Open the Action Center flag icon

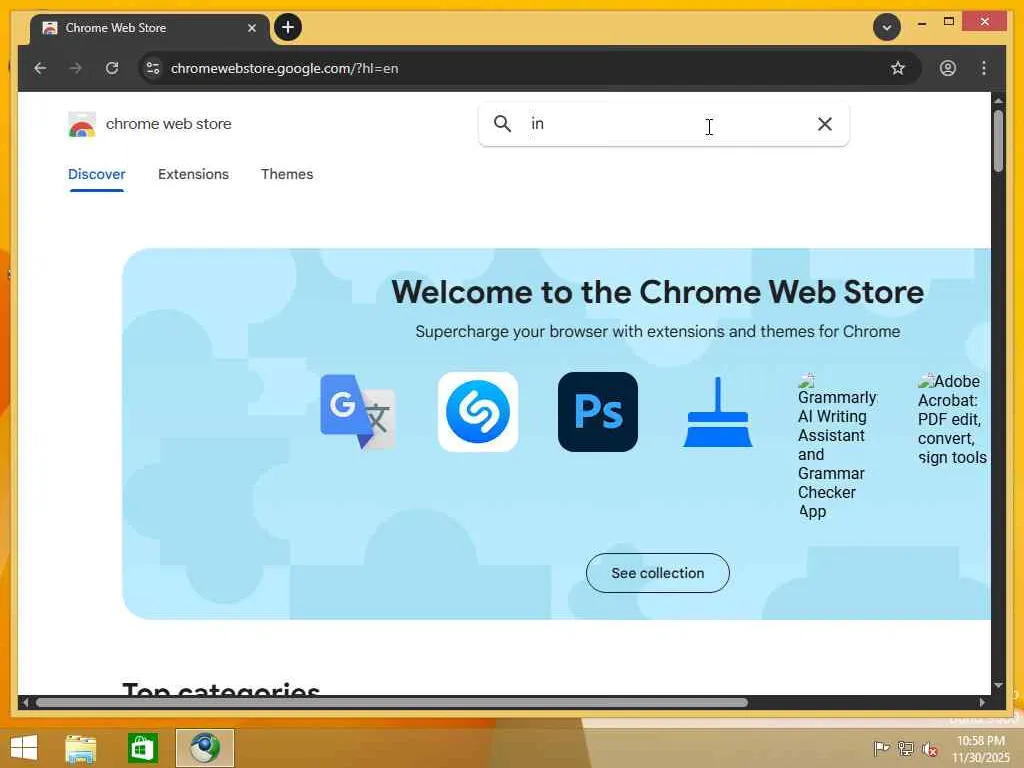[x=881, y=749]
